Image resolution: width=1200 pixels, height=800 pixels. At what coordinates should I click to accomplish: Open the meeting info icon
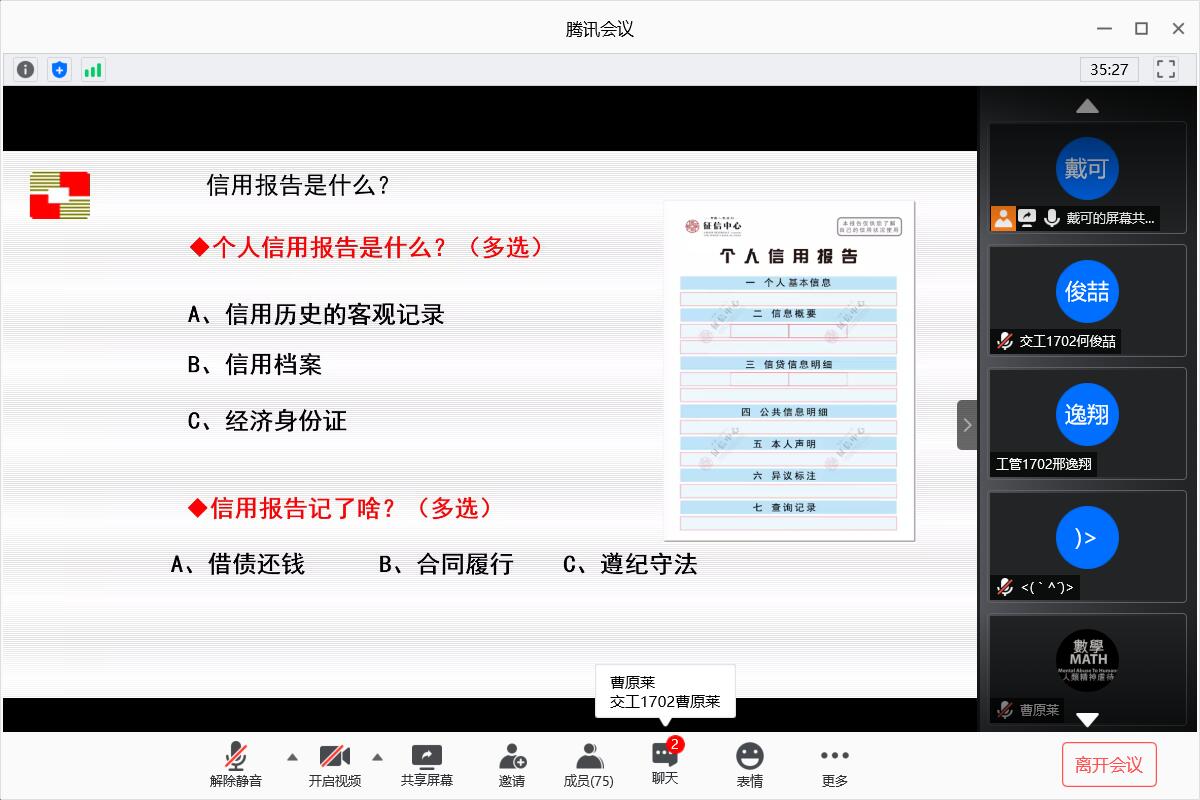pyautogui.click(x=26, y=69)
